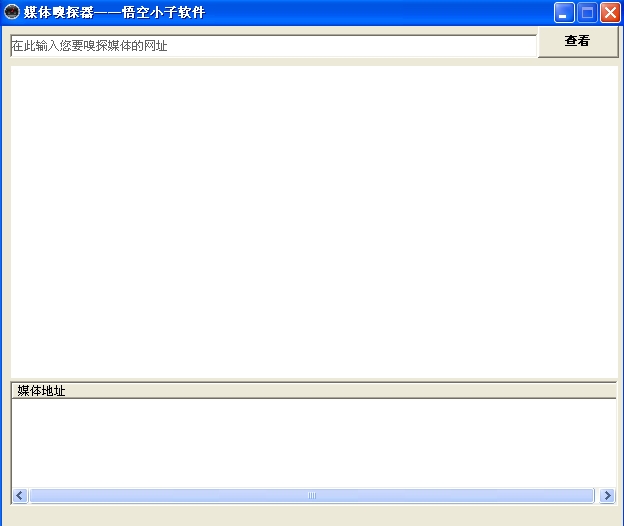
Task: Click the empty media address list area
Action: pos(314,442)
